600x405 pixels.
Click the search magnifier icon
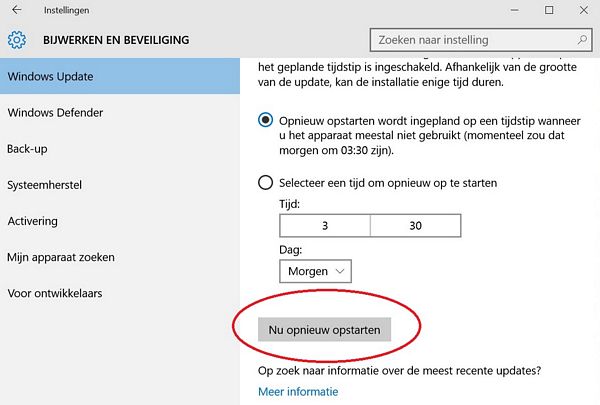[x=582, y=39]
